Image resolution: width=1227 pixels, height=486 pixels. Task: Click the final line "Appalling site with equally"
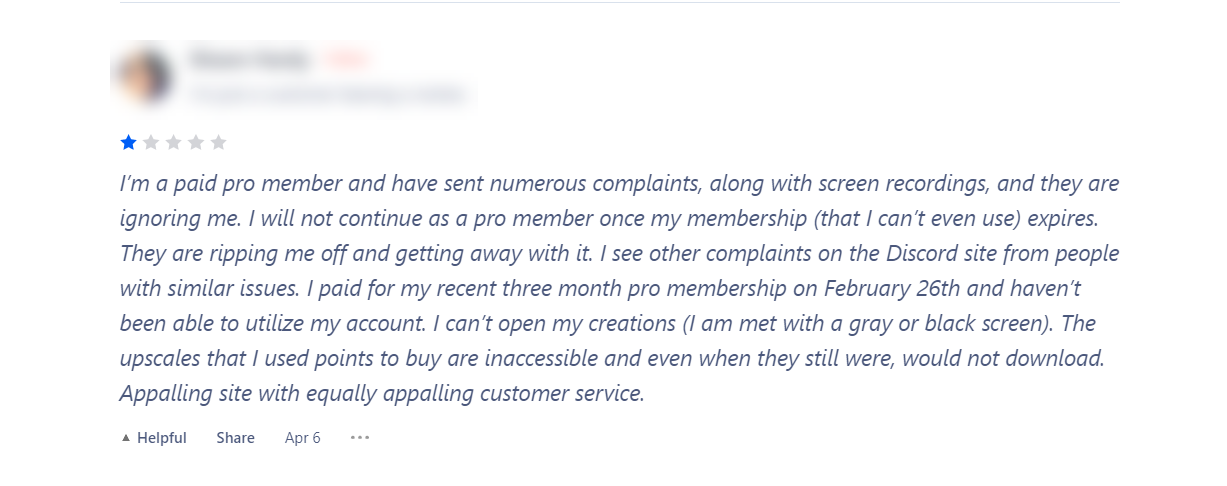click(382, 394)
